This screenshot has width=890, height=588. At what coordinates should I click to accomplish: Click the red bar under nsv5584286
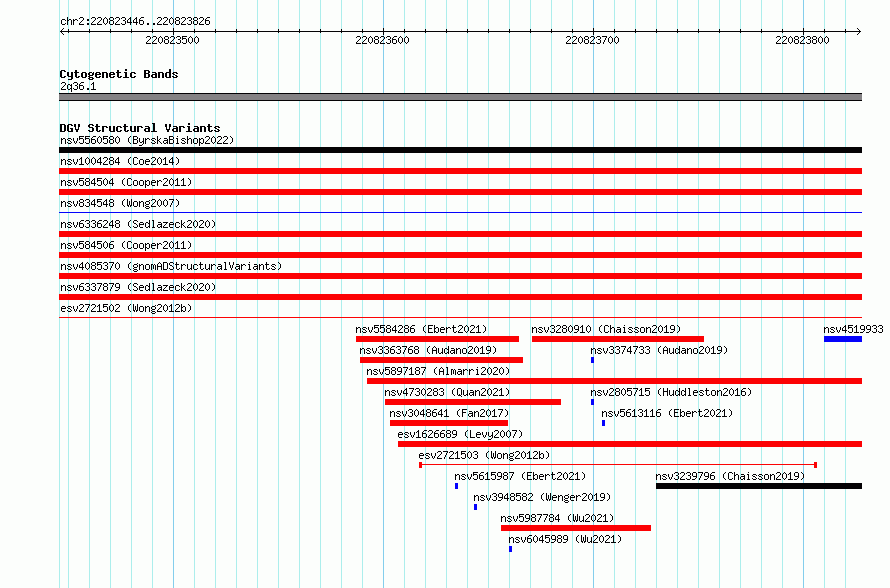click(437, 339)
